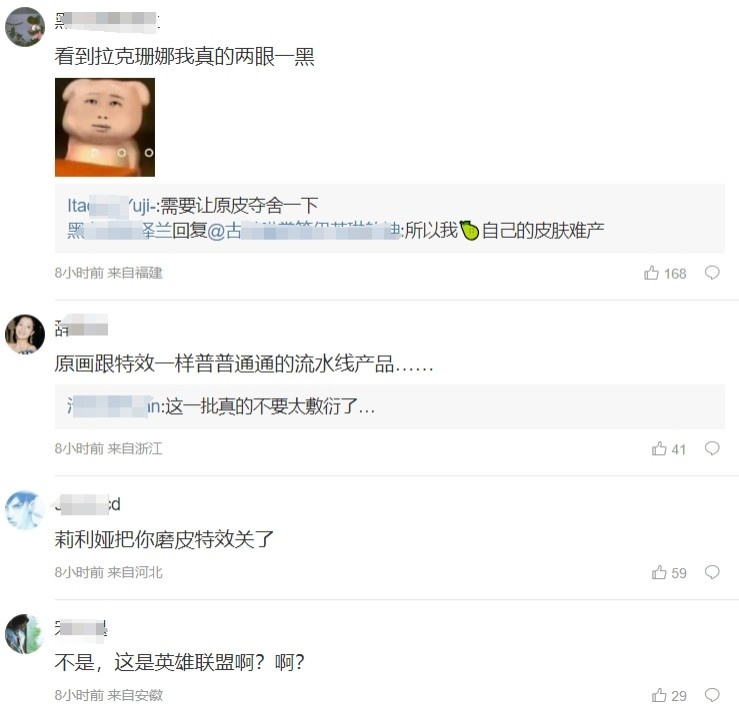Like the 英雄联盟 comment with 29 likes

tap(668, 696)
